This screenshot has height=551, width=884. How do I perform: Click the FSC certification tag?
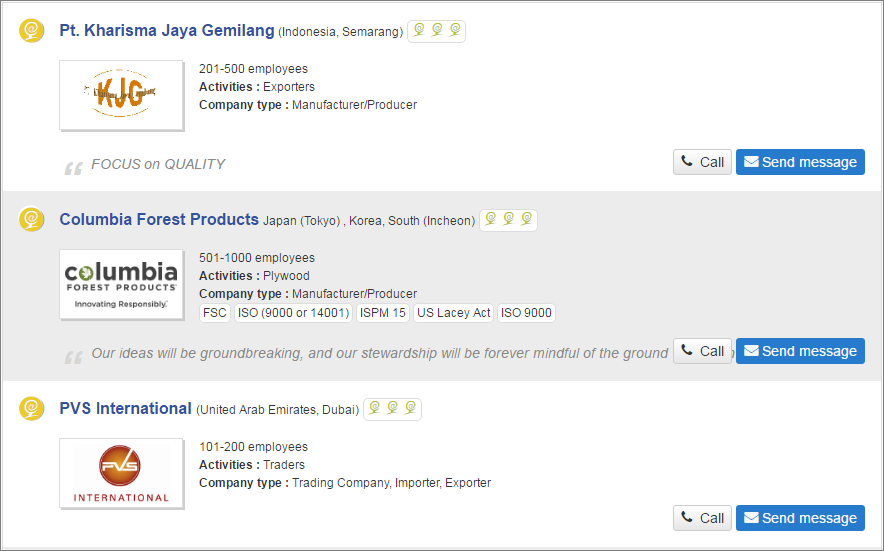tap(215, 313)
